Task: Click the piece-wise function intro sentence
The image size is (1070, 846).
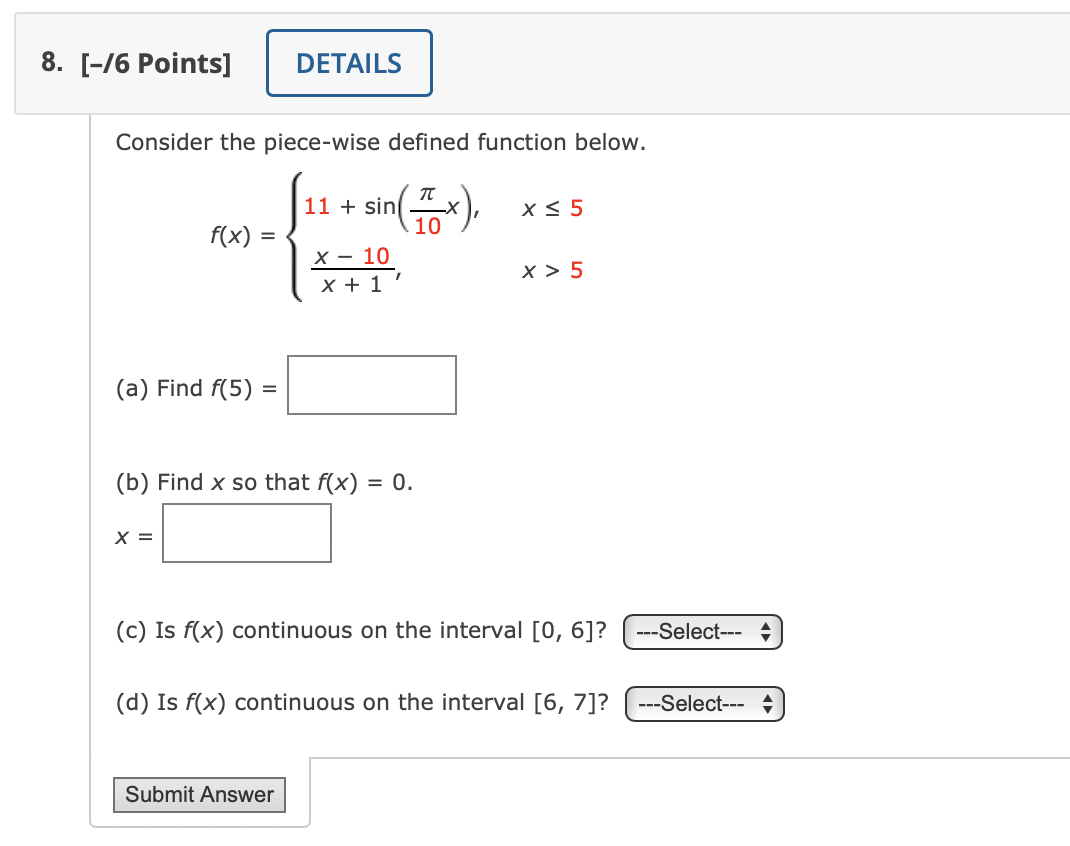Action: pyautogui.click(x=380, y=142)
